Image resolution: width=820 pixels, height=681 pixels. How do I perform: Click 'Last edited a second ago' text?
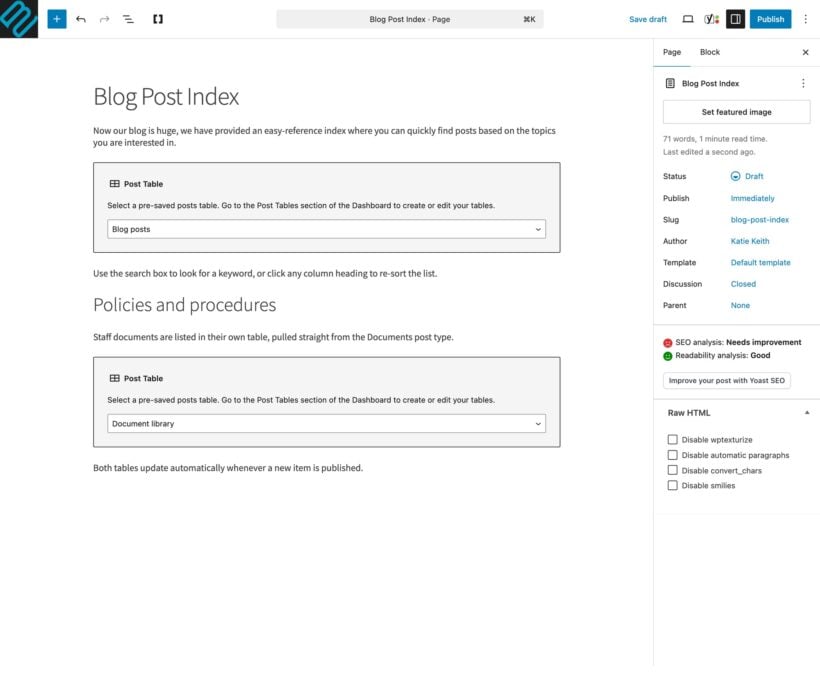[x=709, y=152]
